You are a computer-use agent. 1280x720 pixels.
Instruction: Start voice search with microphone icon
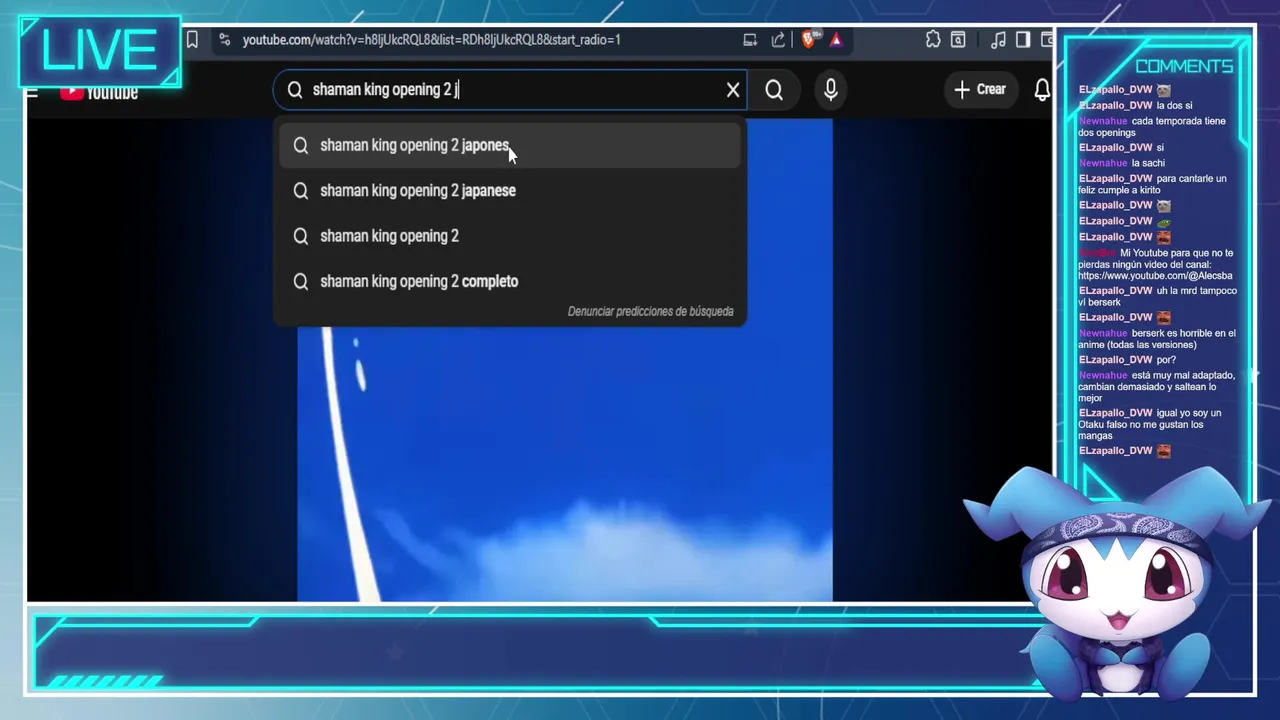831,90
